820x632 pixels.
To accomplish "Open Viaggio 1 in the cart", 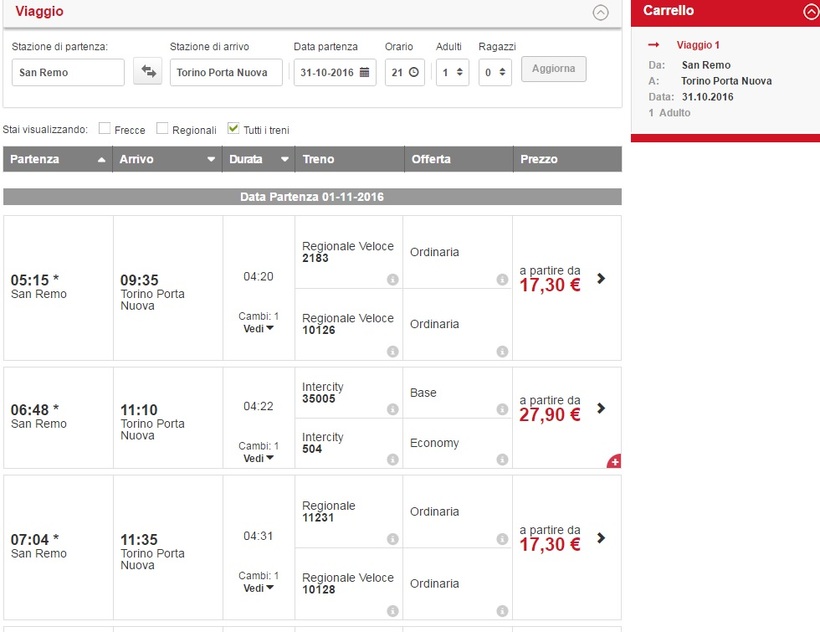I will click(697, 45).
